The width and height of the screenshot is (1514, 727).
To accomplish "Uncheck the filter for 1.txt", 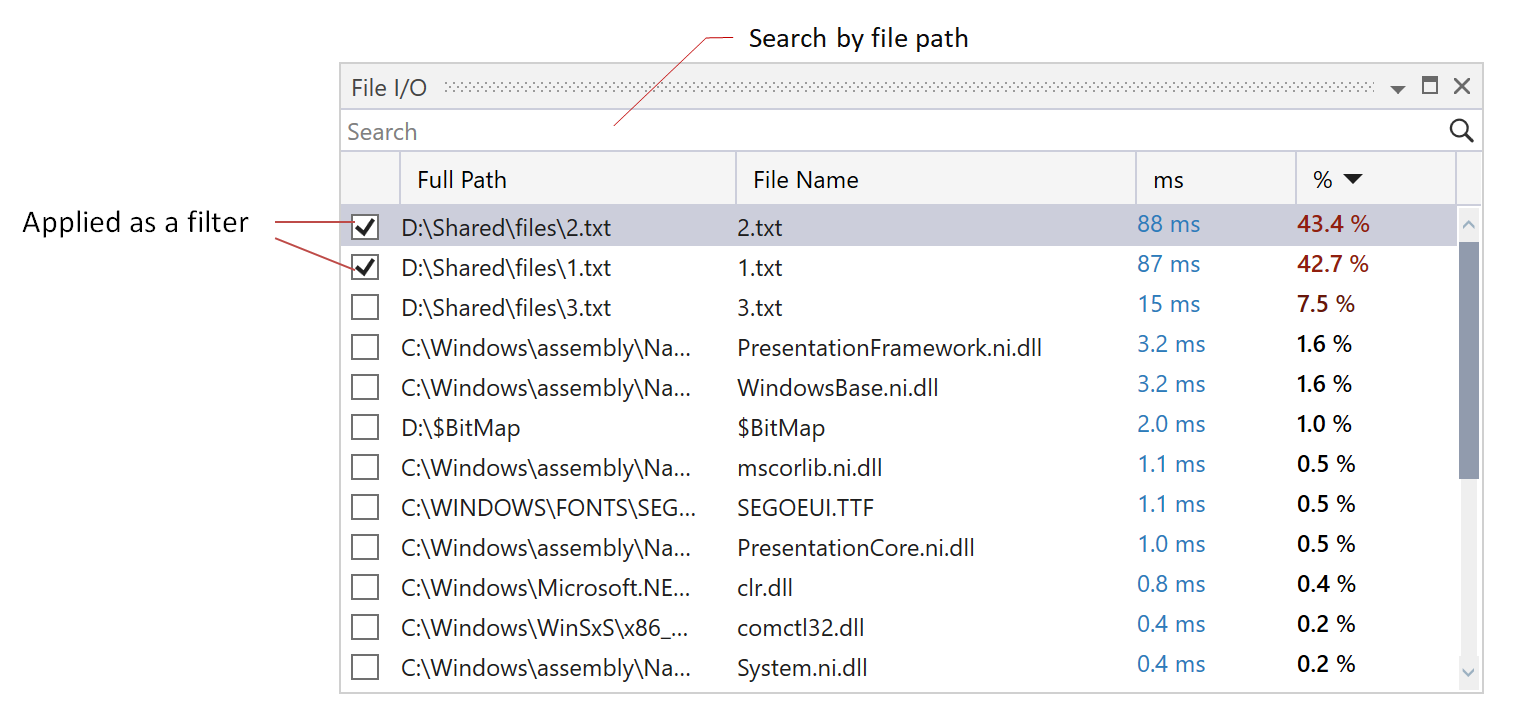I will tap(364, 267).
